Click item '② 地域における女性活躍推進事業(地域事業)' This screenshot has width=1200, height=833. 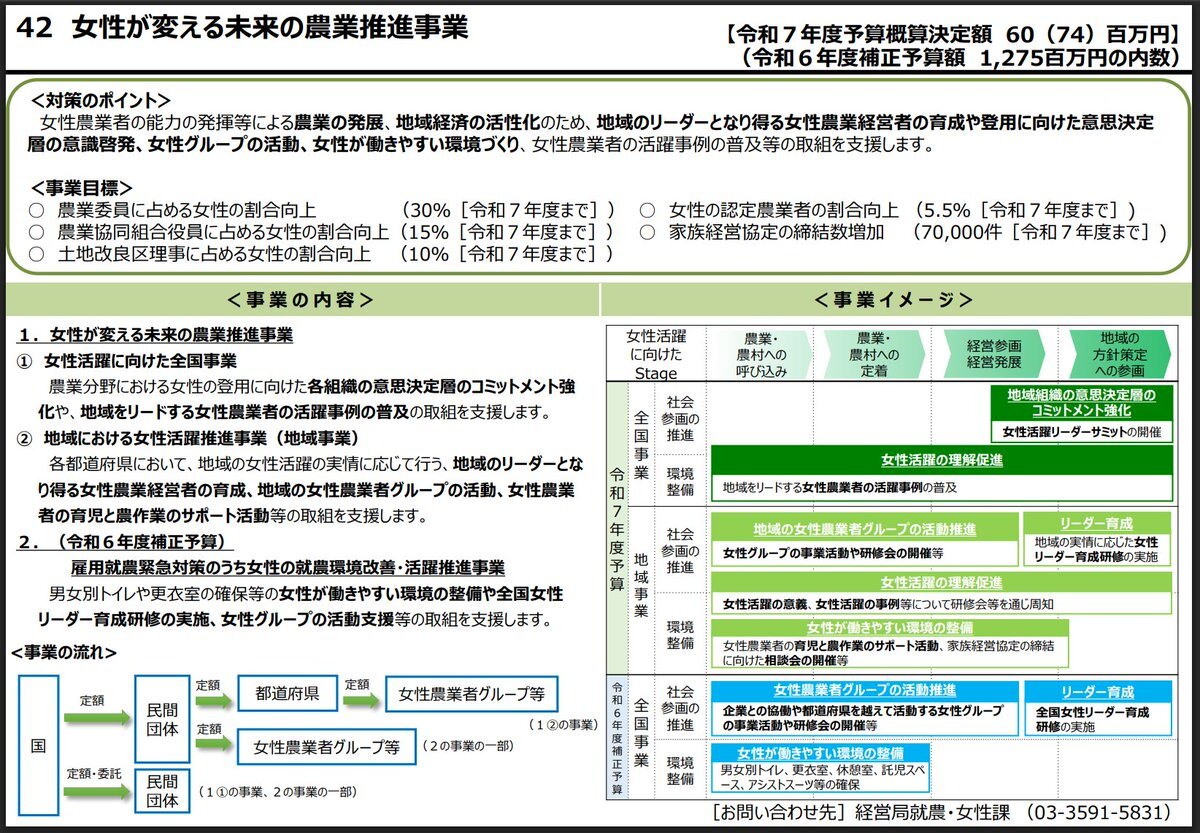click(x=189, y=438)
